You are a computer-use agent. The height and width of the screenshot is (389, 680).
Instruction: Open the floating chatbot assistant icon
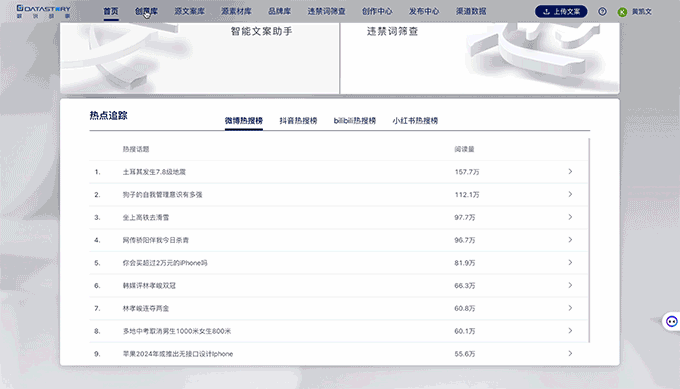coord(671,321)
